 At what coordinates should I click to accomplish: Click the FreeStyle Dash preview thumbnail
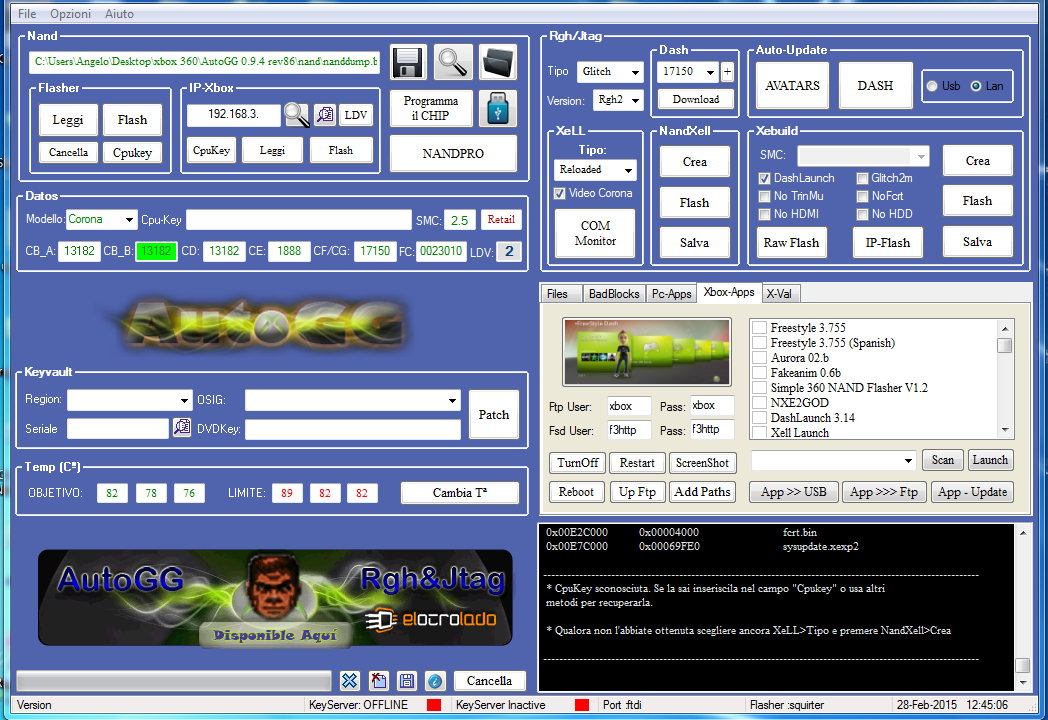[x=646, y=352]
